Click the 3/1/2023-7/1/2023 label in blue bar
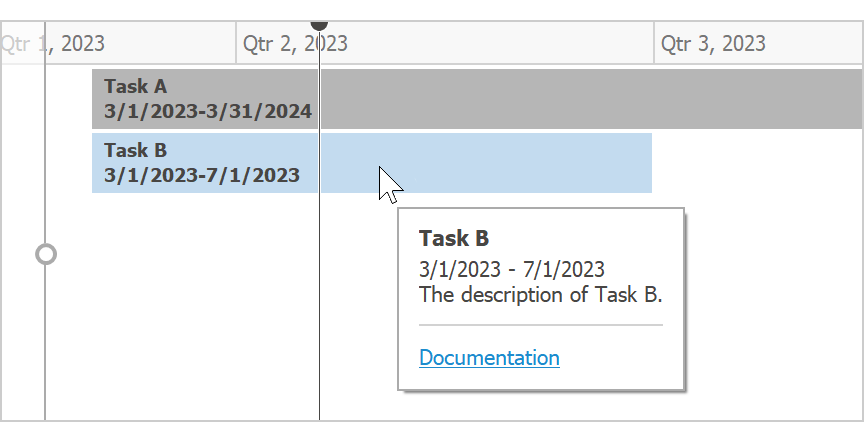 coord(201,175)
